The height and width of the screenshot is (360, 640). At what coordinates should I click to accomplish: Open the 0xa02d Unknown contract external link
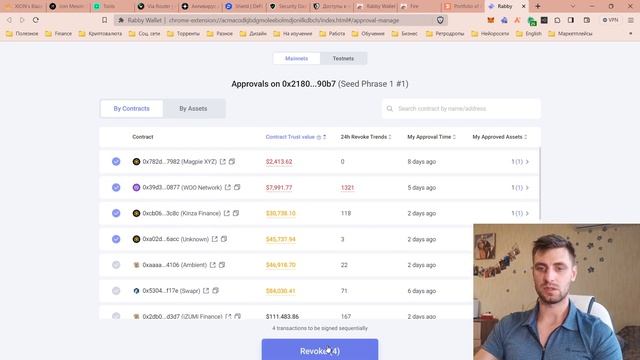click(x=215, y=239)
